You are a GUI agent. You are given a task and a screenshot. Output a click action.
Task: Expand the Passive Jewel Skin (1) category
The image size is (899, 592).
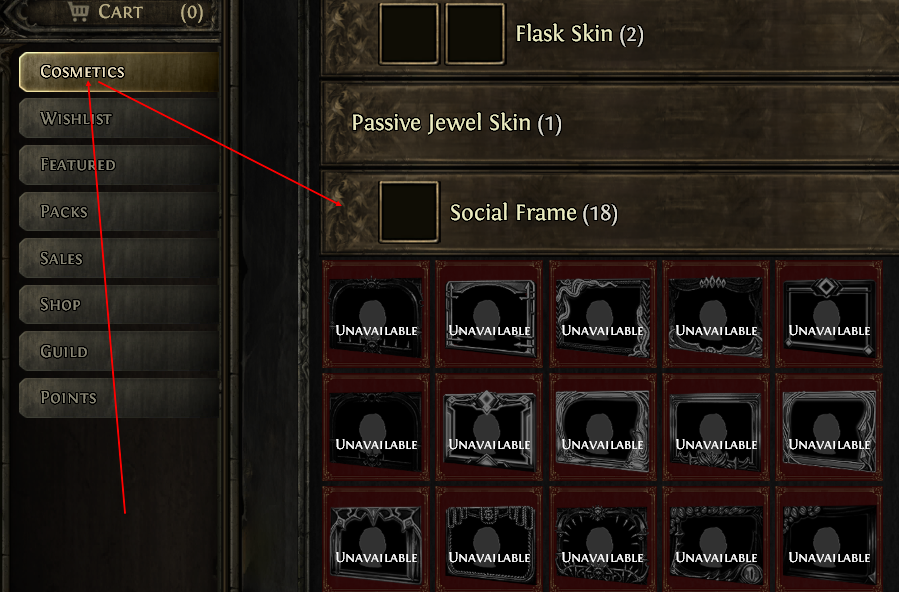click(610, 123)
